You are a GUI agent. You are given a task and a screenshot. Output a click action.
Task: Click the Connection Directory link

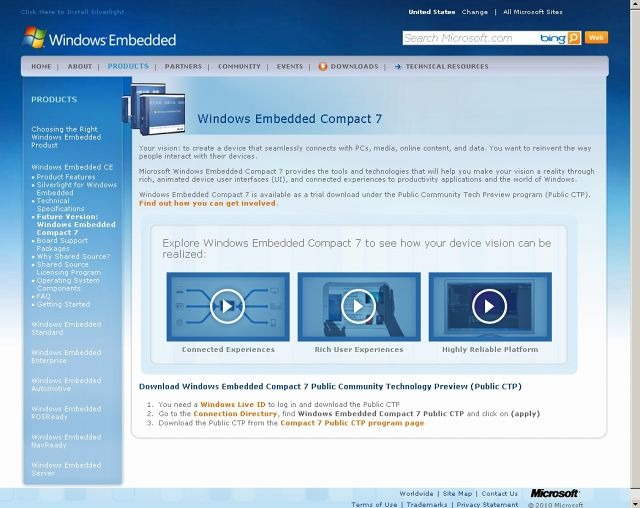(x=235, y=413)
